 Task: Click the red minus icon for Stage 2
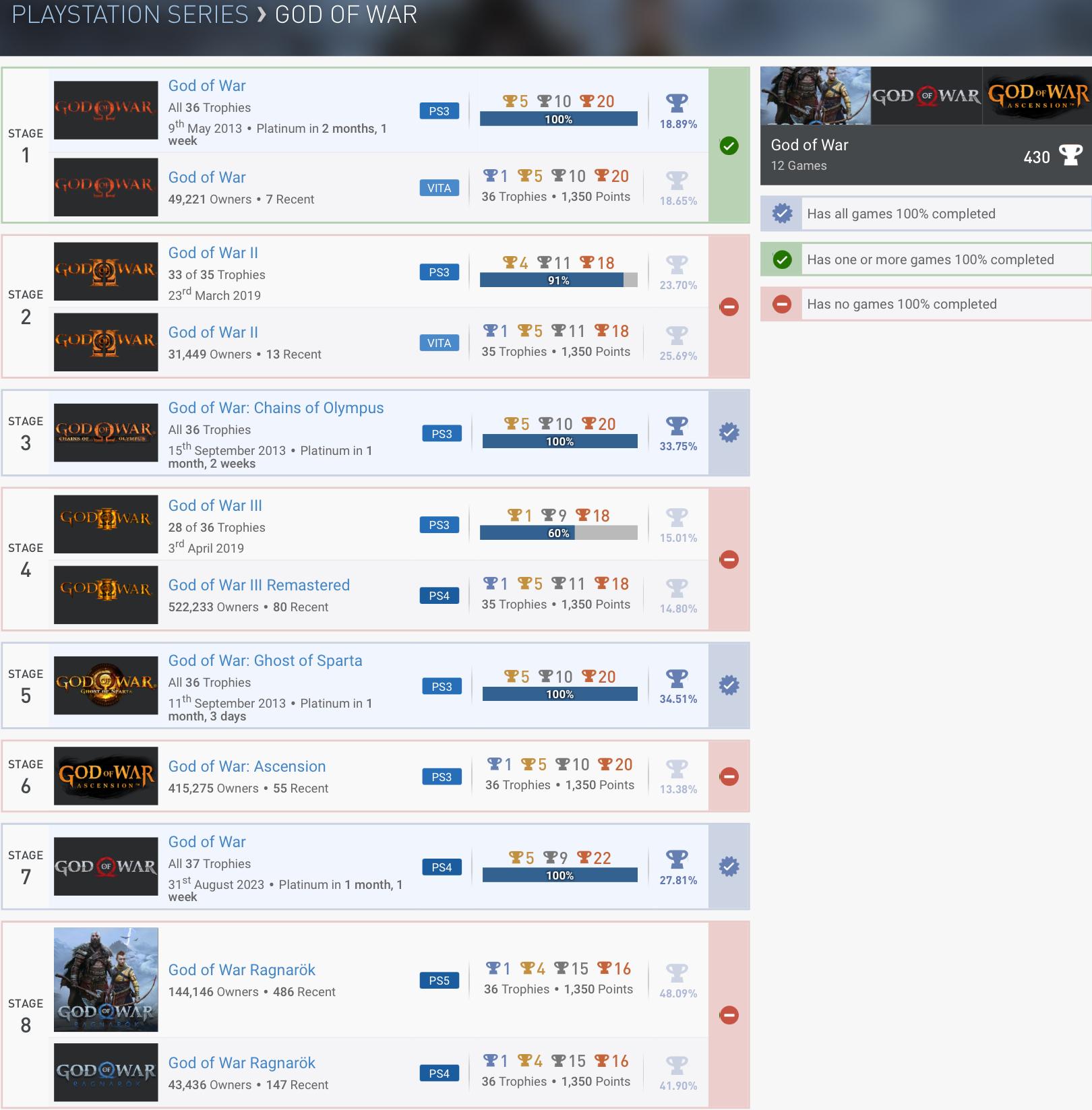729,307
